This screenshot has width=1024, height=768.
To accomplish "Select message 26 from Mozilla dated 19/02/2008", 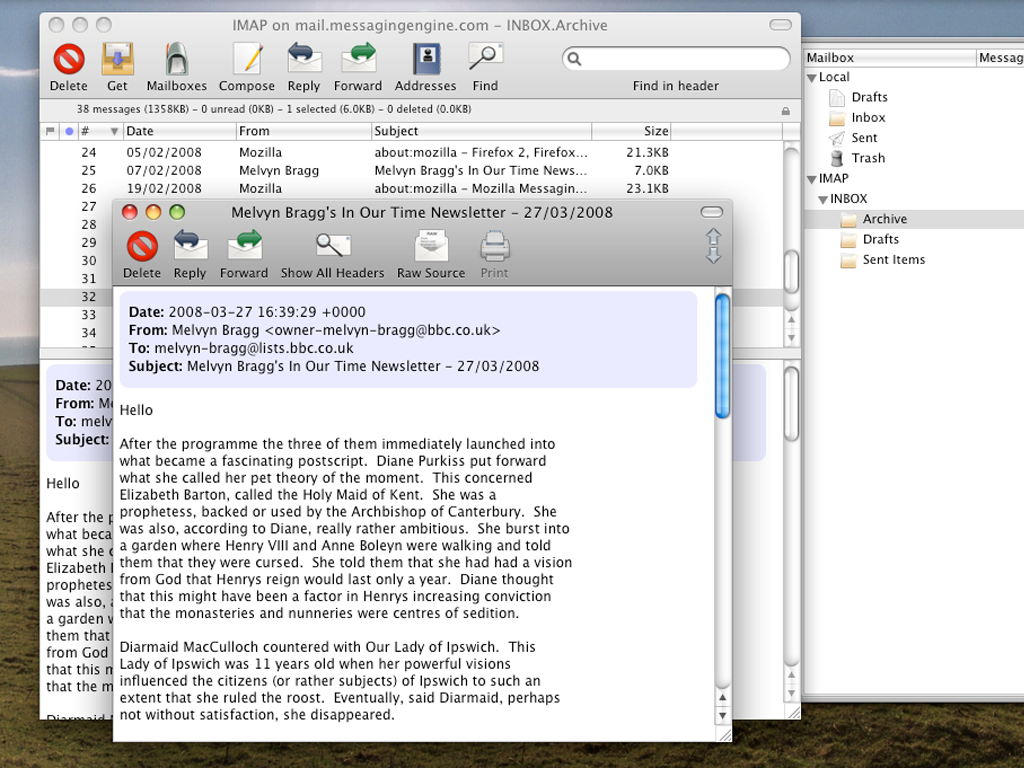I will [411, 189].
